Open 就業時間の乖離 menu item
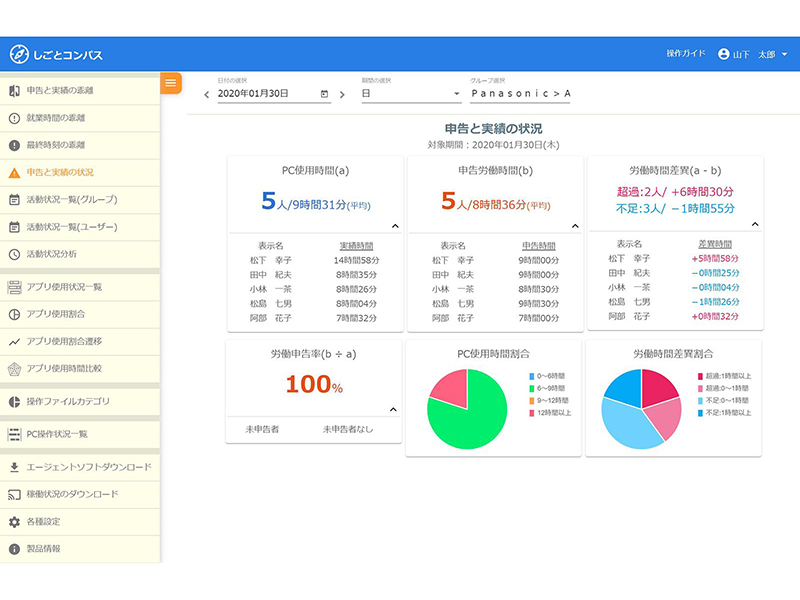This screenshot has height=600, width=800. pos(80,118)
